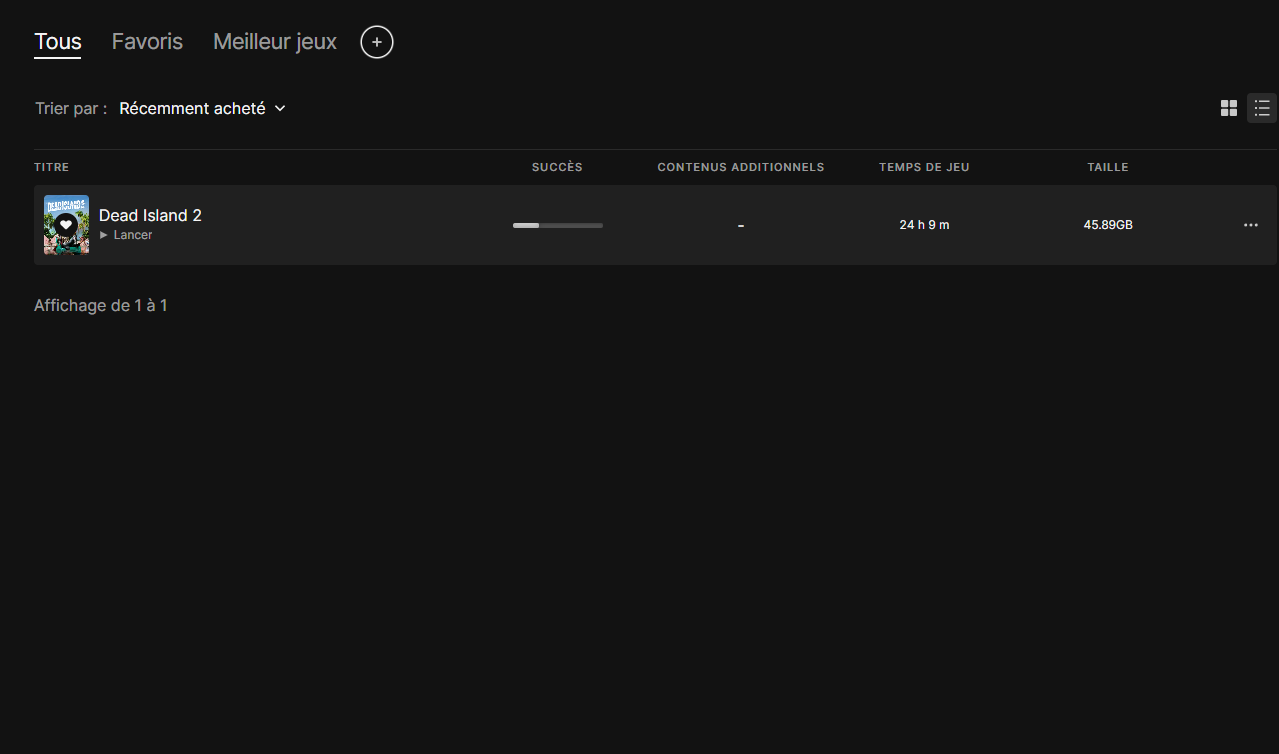Sort by the TEMPS DE JEU column
Image resolution: width=1279 pixels, height=754 pixels.
[x=924, y=167]
